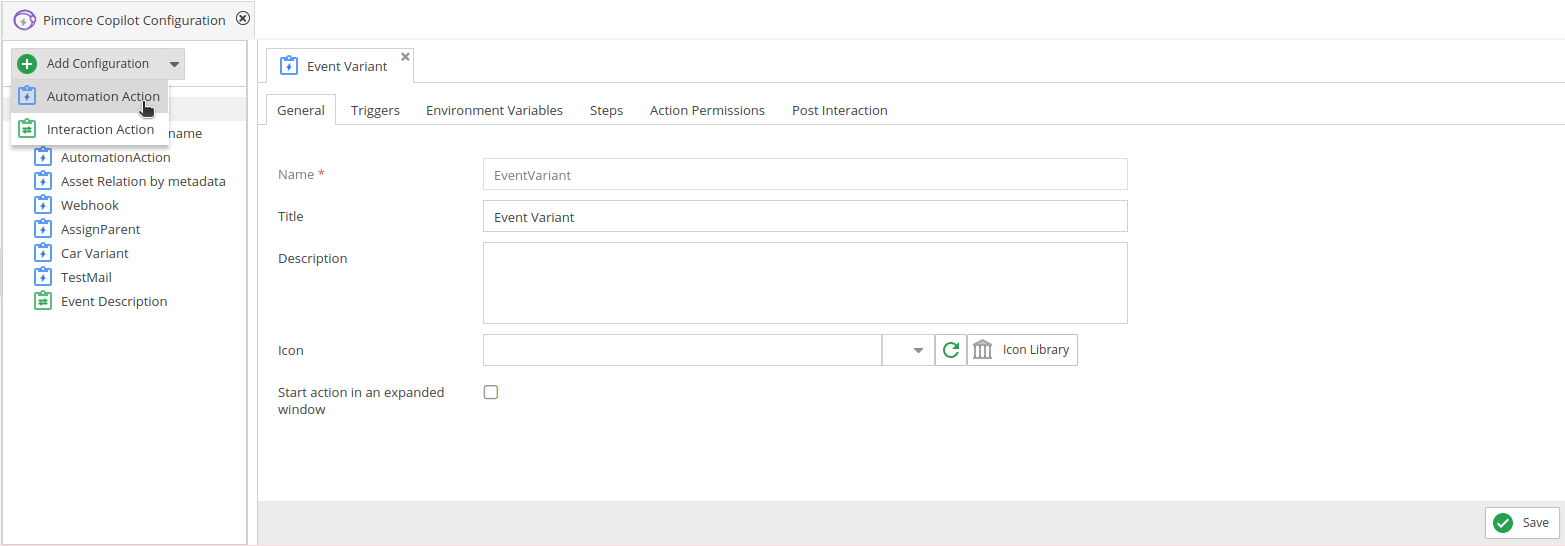Click the green Interaction Action menu icon
This screenshot has width=1565, height=546.
tap(27, 129)
